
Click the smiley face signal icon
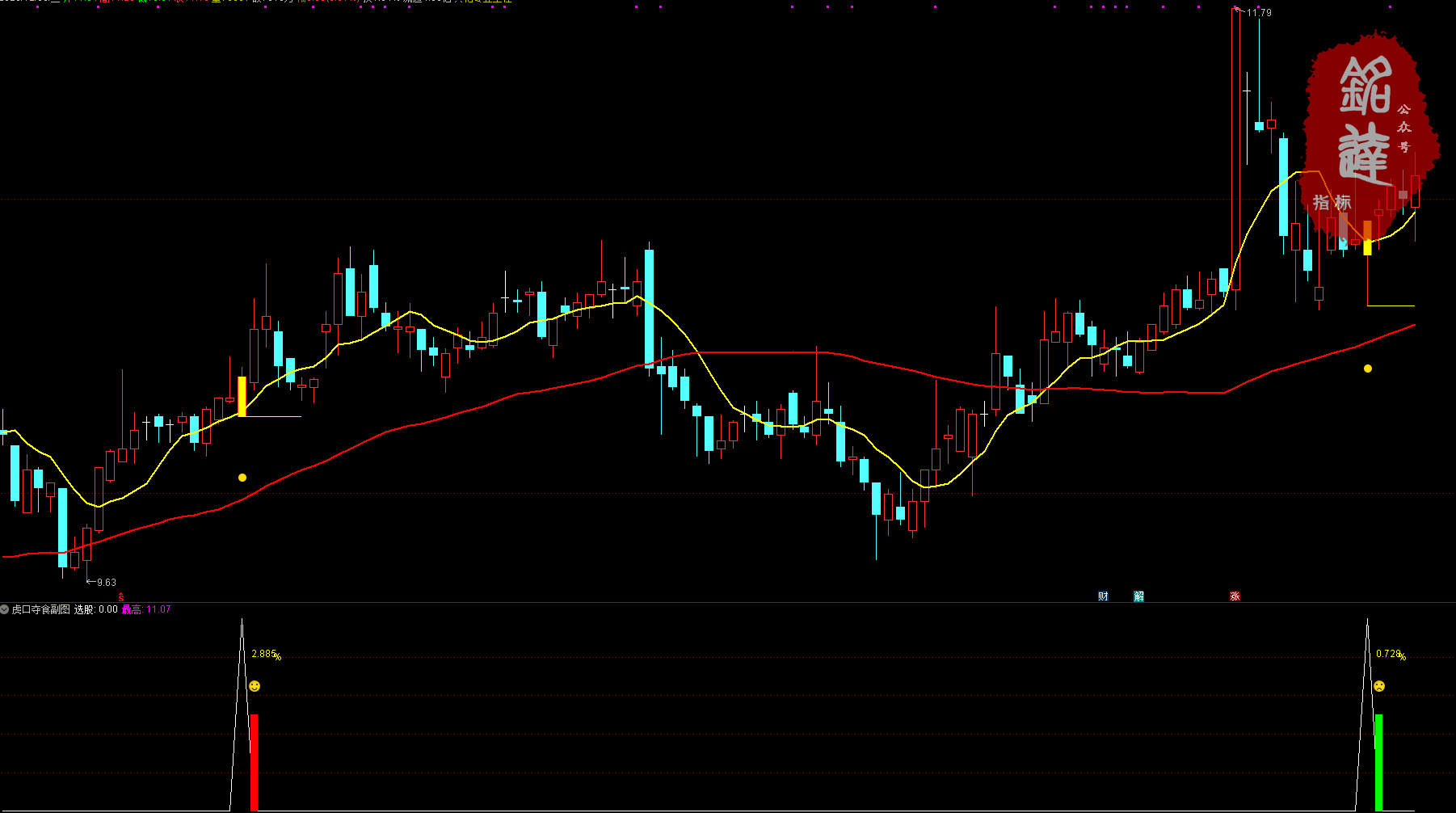click(255, 686)
